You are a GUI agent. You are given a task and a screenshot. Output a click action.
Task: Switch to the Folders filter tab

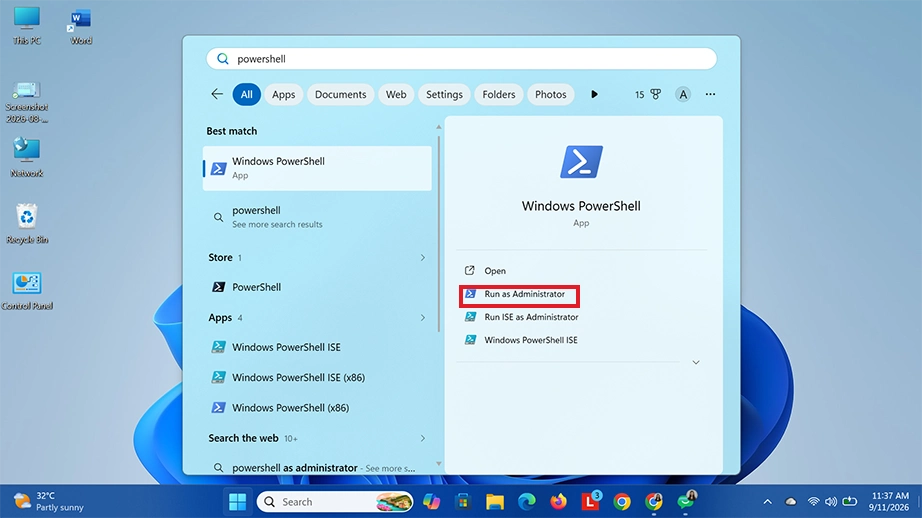click(499, 94)
